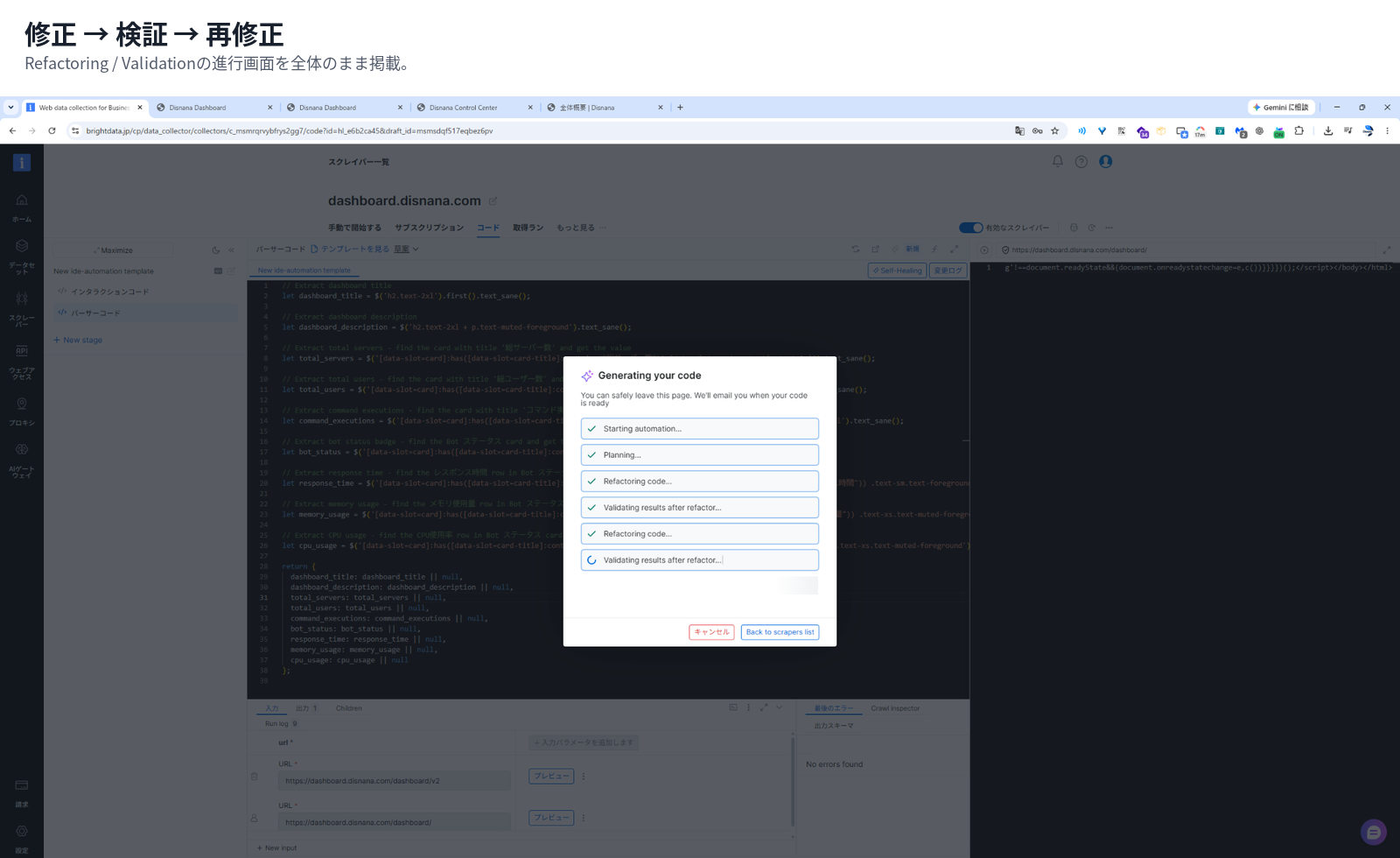The image size is (1400, 858).
Task: Open more options for dashboard/ URL row
Action: 584,818
